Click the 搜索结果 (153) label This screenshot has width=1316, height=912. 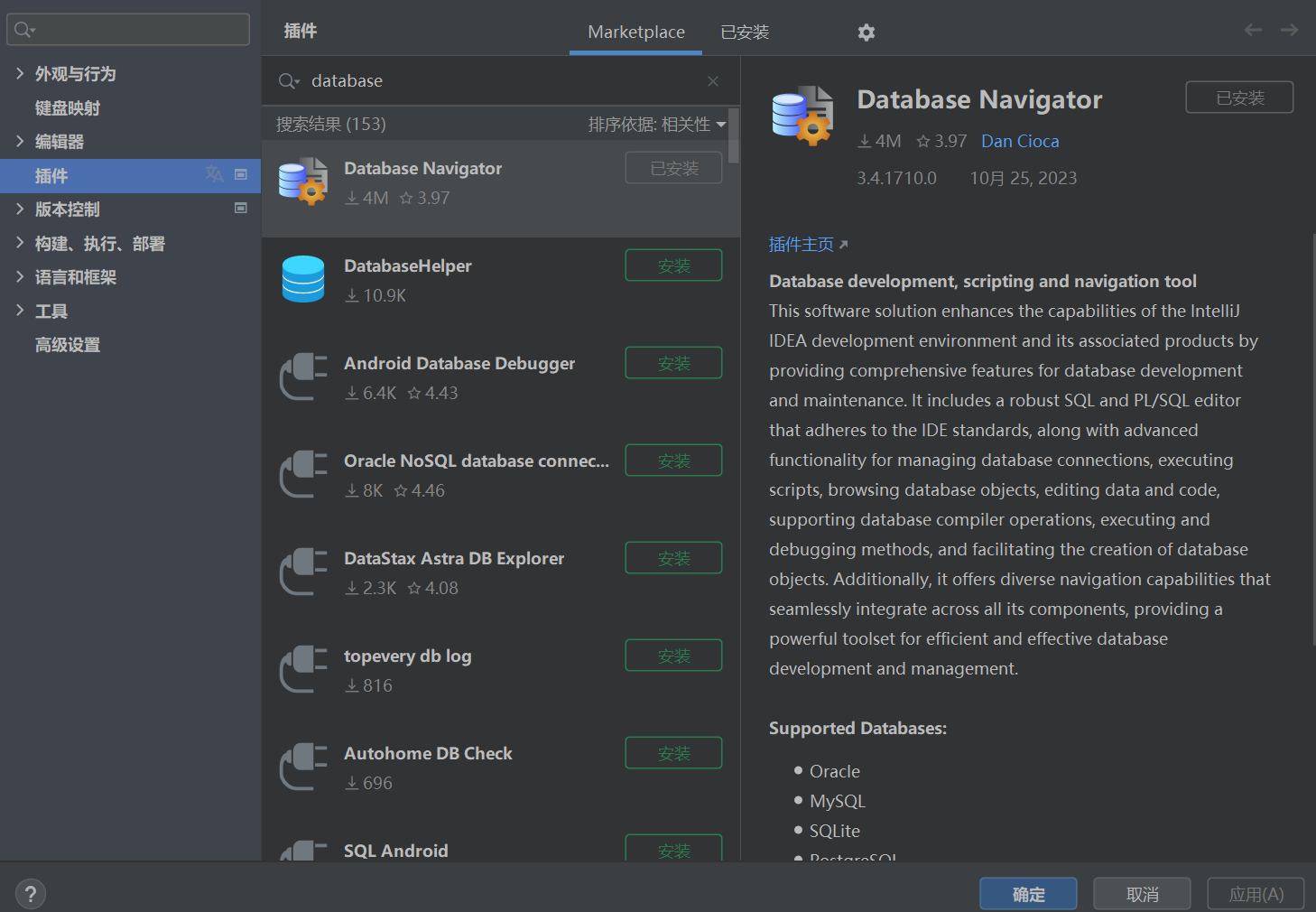coord(330,125)
